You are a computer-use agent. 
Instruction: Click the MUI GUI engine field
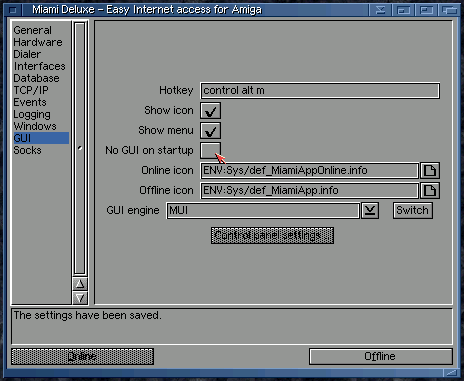263,211
